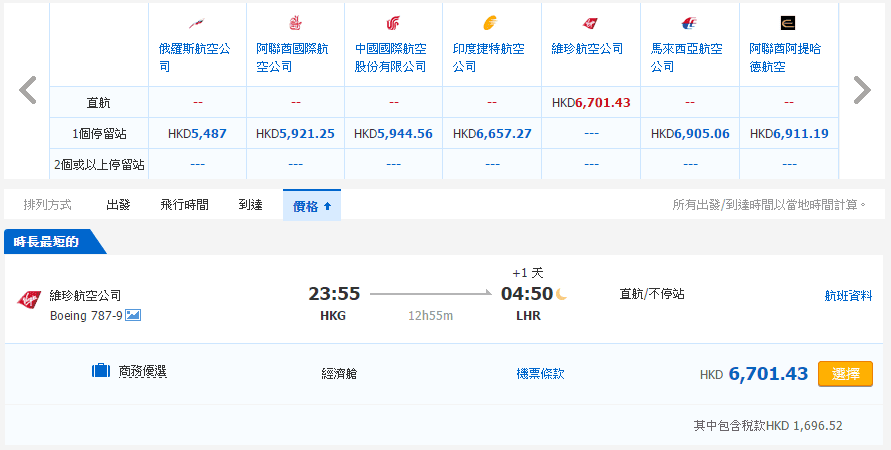
Task: Click the Jet Airways logo icon
Action: 491,23
